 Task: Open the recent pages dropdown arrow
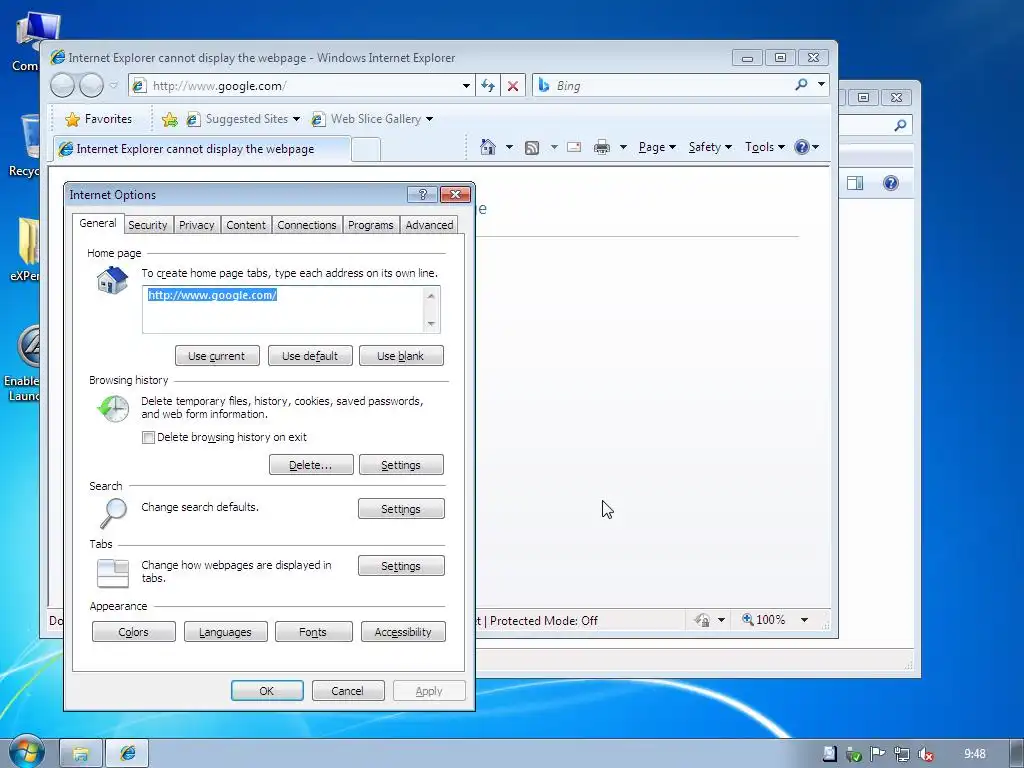point(114,86)
